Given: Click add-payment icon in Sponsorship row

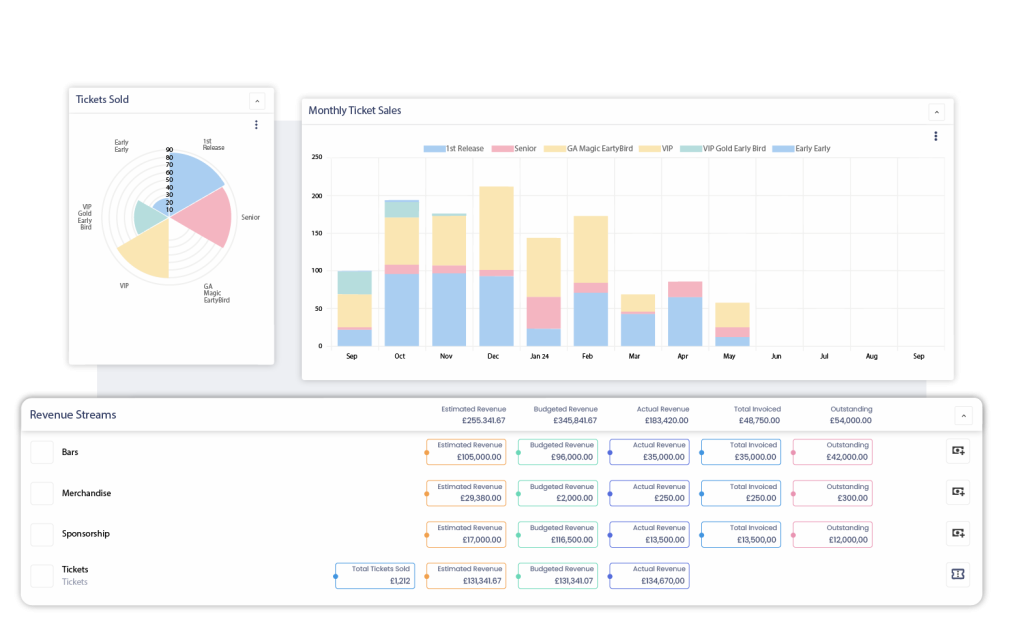Looking at the screenshot, I should [957, 533].
